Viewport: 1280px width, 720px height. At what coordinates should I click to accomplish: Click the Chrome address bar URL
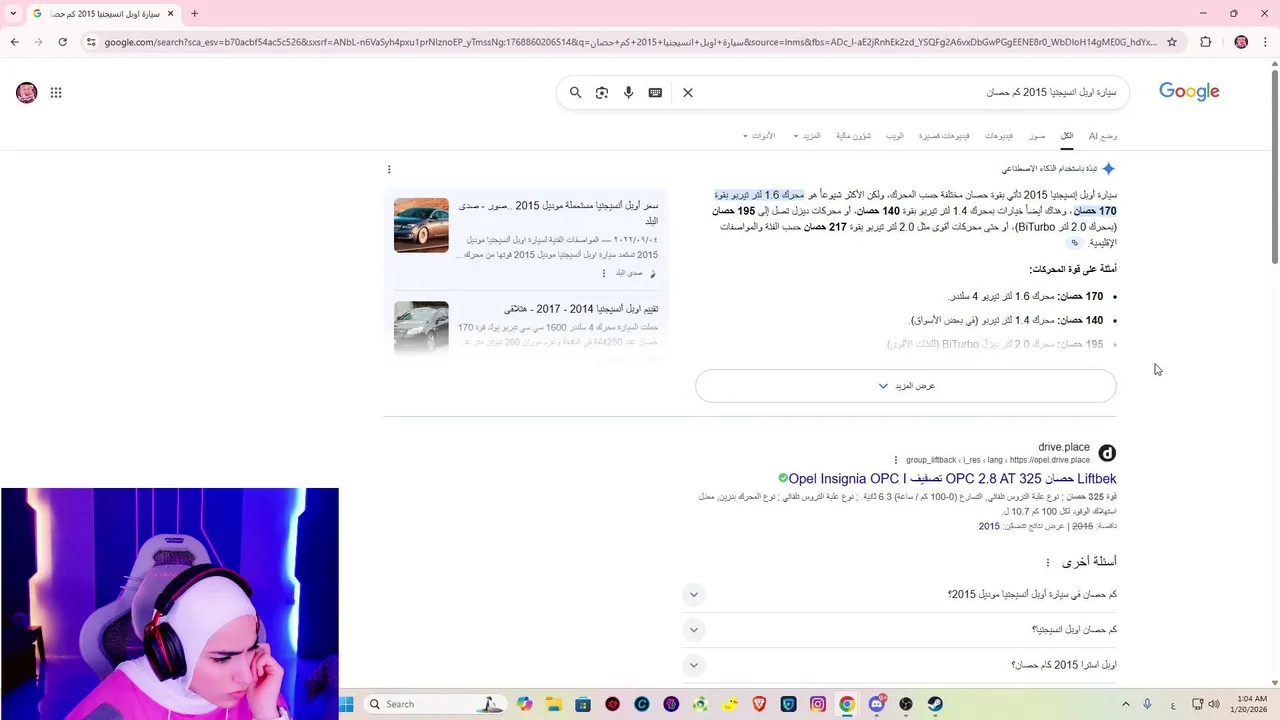click(630, 42)
